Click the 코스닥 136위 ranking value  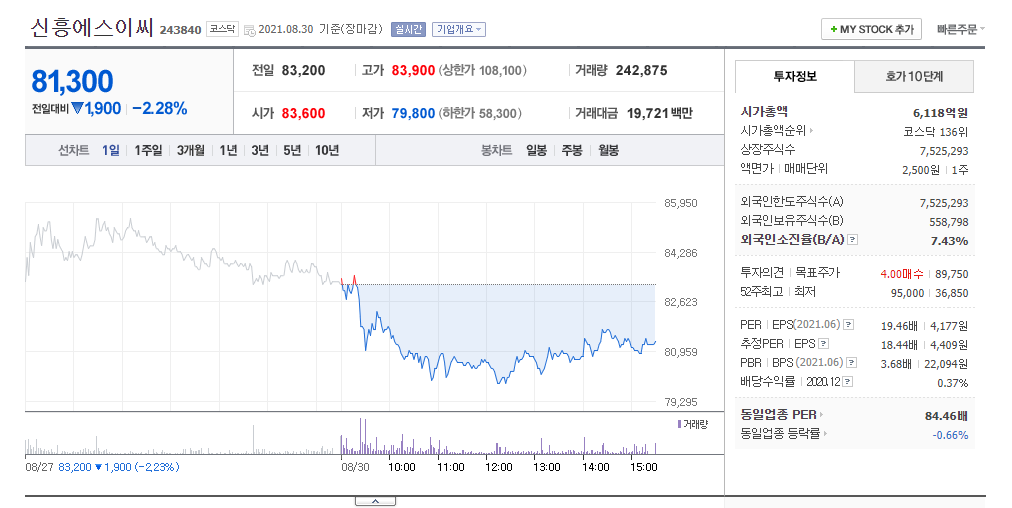point(936,132)
